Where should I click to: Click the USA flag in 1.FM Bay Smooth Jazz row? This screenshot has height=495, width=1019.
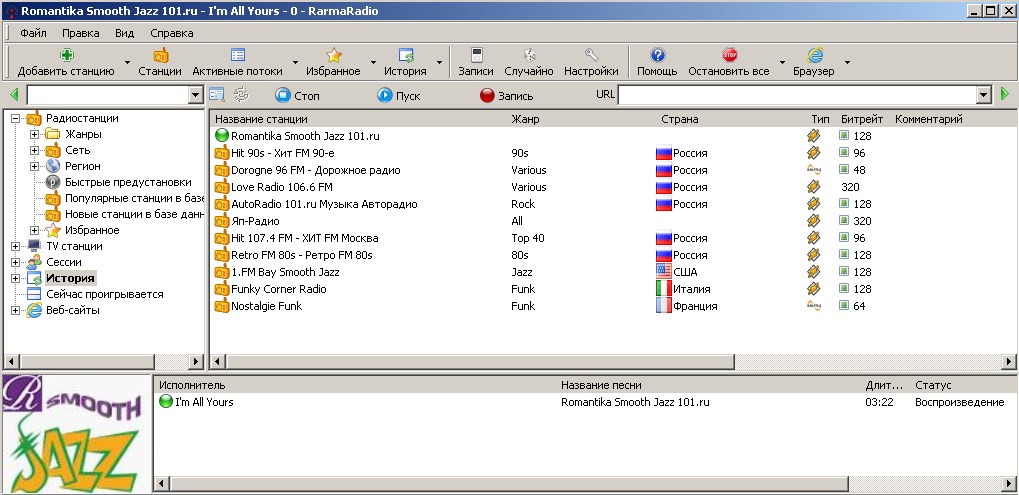tap(664, 272)
